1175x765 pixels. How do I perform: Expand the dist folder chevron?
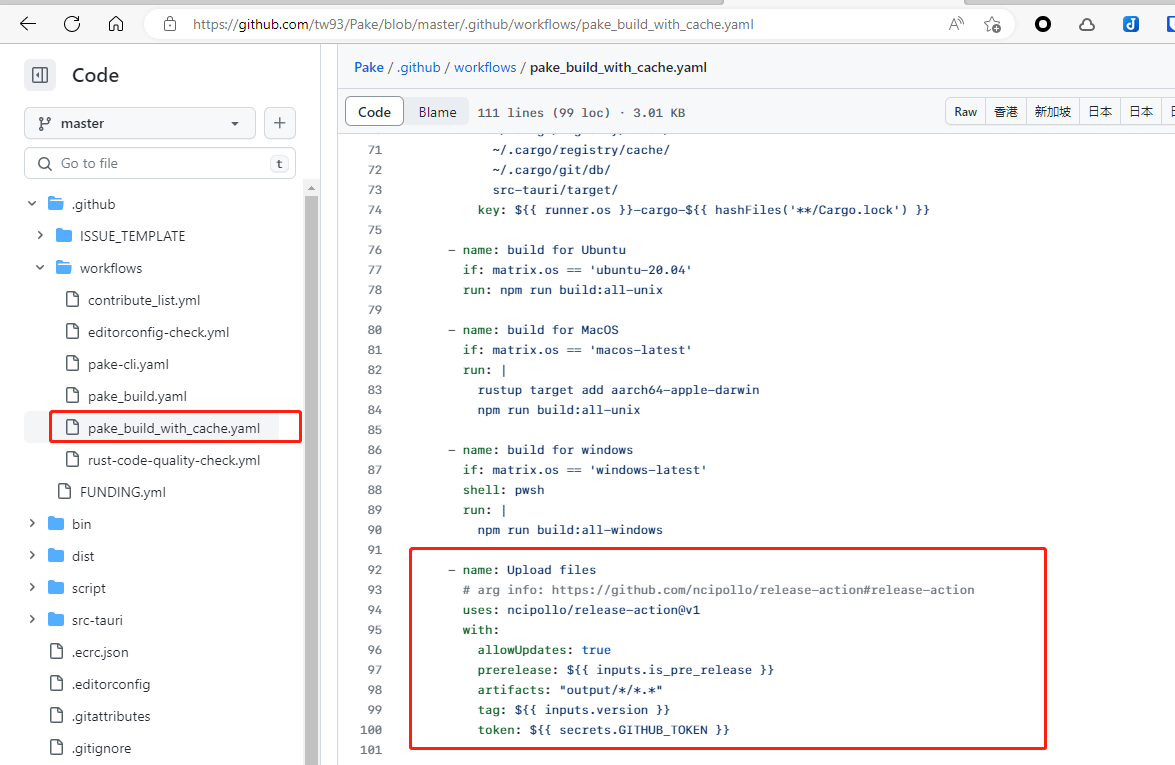(x=31, y=556)
